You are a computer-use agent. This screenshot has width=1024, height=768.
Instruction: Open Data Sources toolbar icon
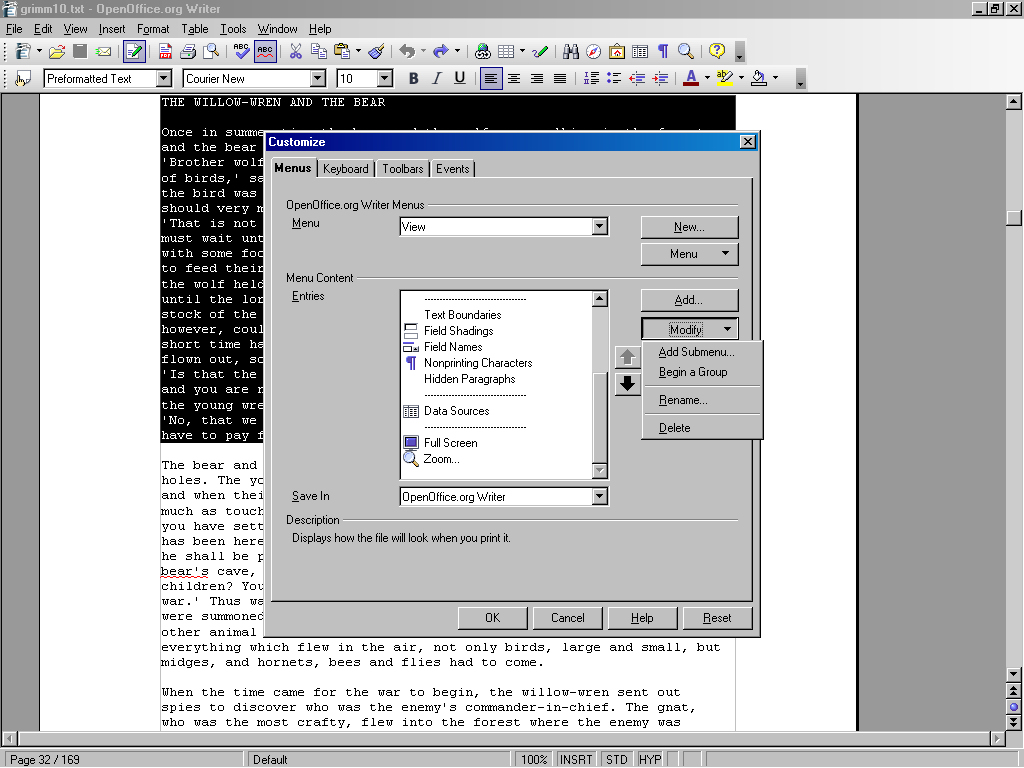(x=640, y=52)
